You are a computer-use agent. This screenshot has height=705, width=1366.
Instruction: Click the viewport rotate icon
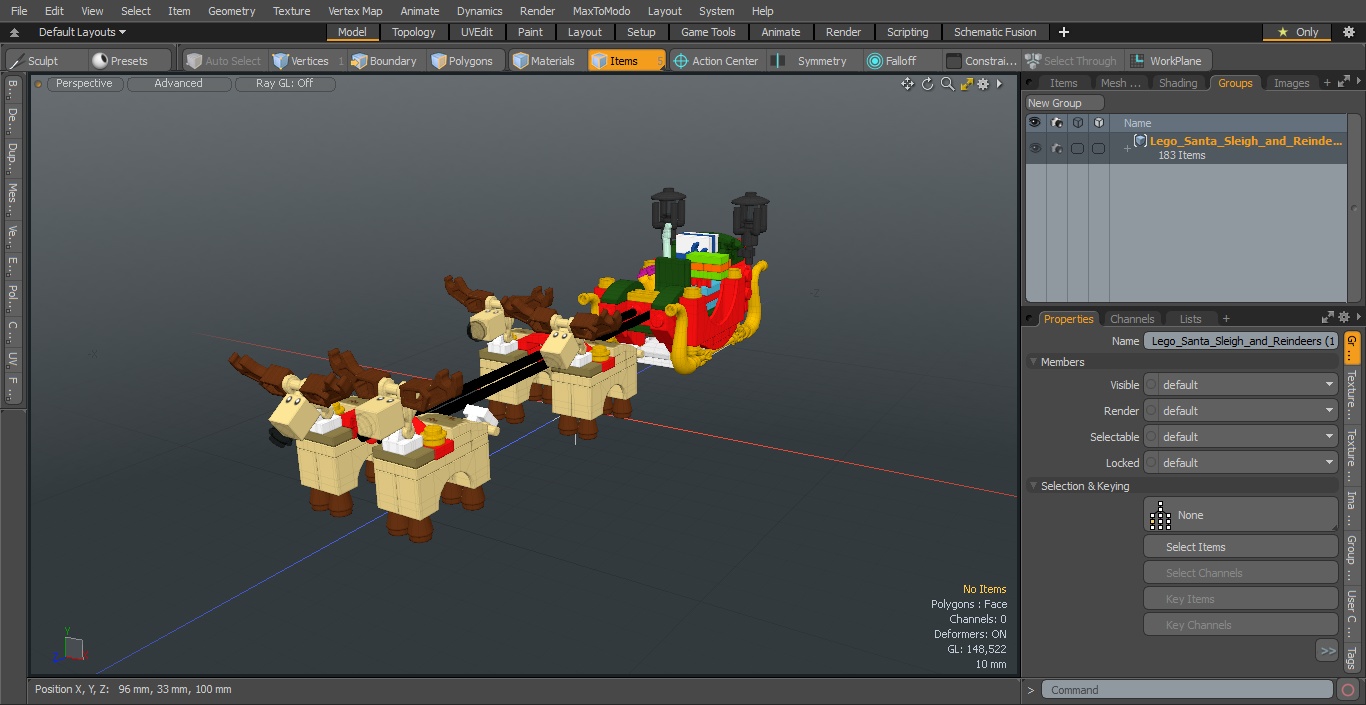tap(927, 84)
